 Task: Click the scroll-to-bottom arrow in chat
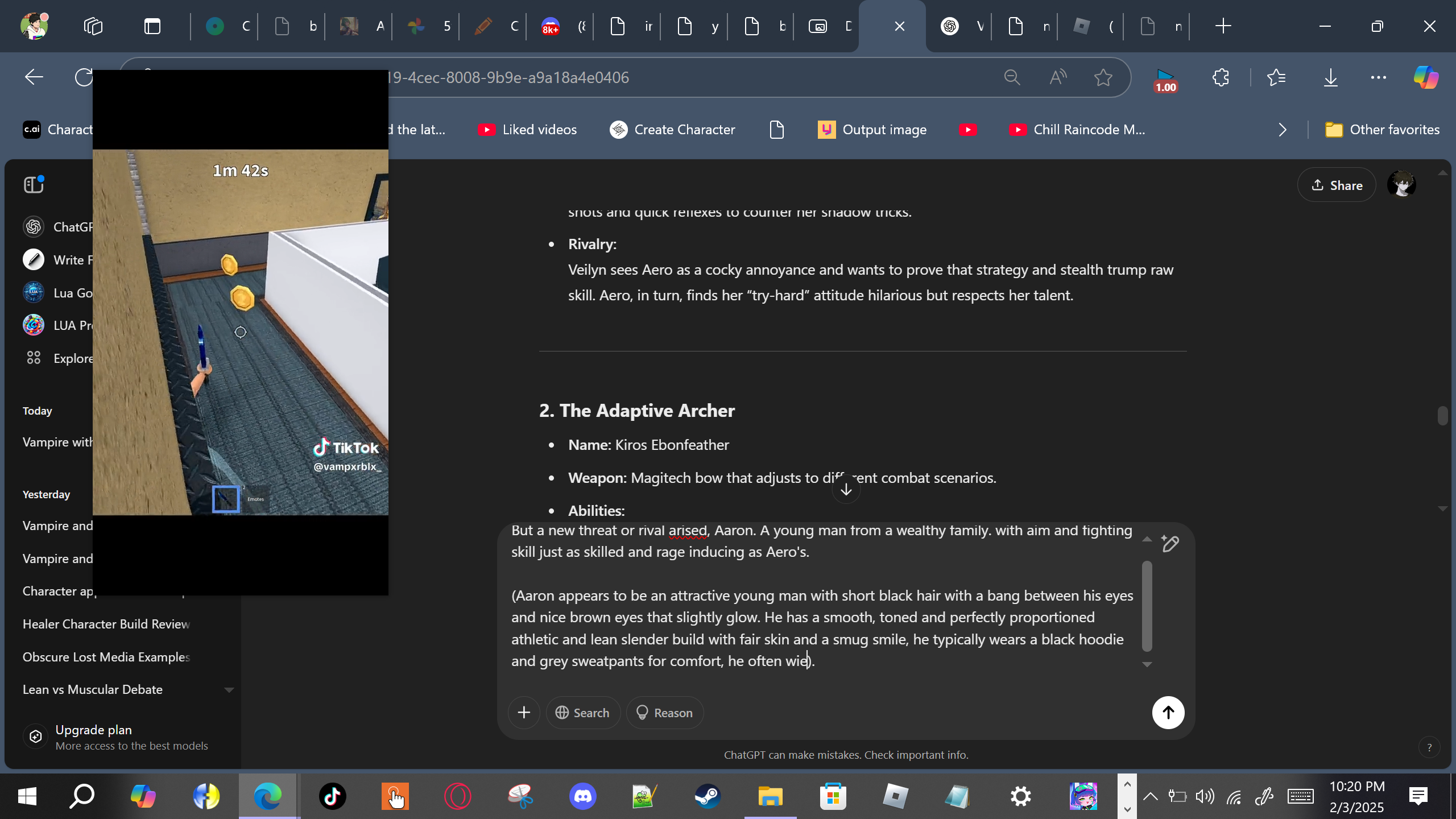point(846,489)
